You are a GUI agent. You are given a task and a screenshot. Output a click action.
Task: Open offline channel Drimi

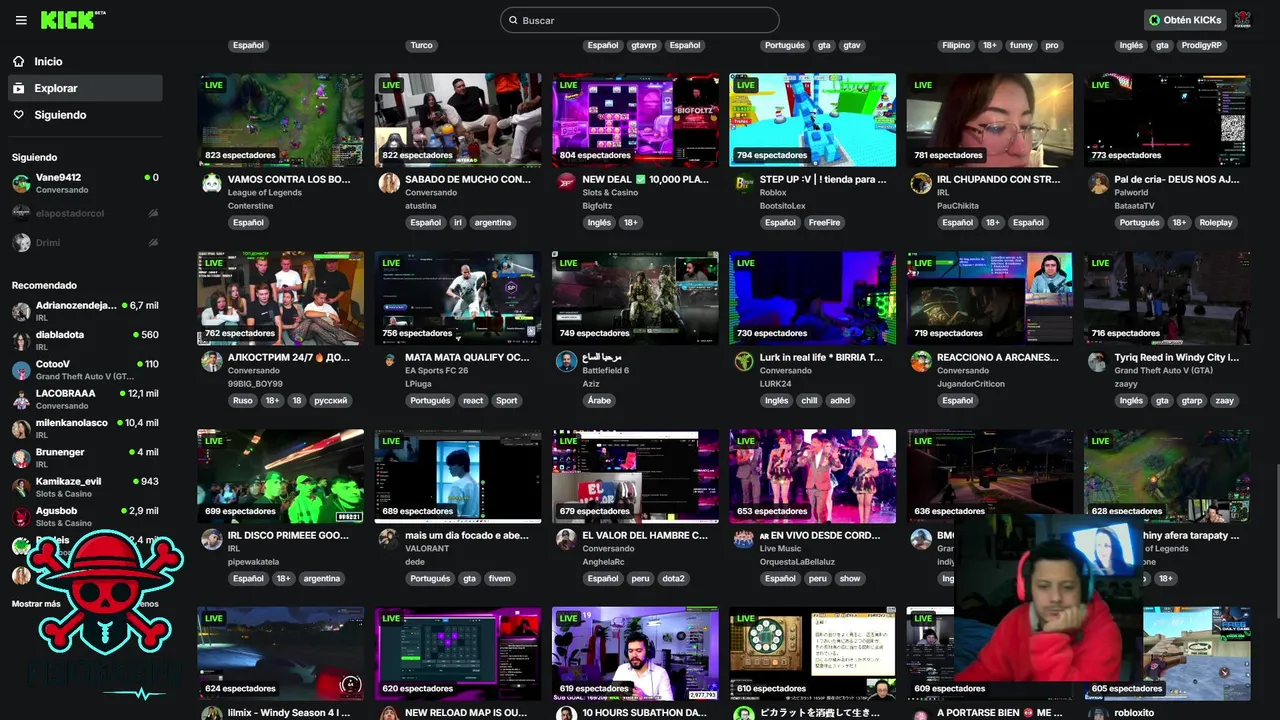pos(85,242)
